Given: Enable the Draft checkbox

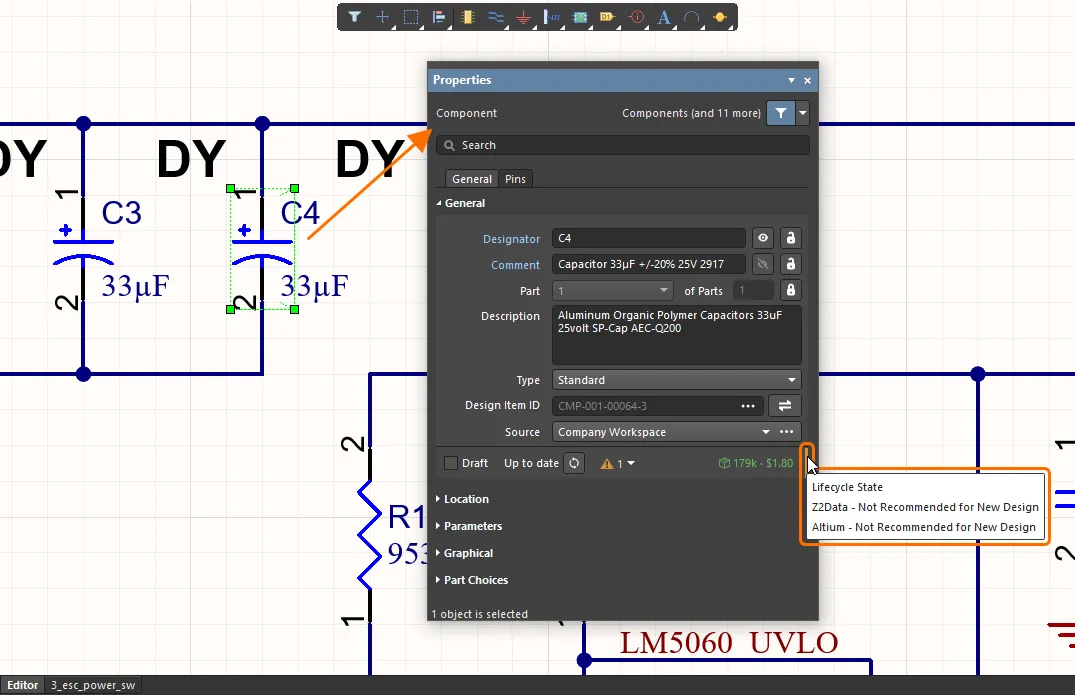Looking at the screenshot, I should coord(451,463).
